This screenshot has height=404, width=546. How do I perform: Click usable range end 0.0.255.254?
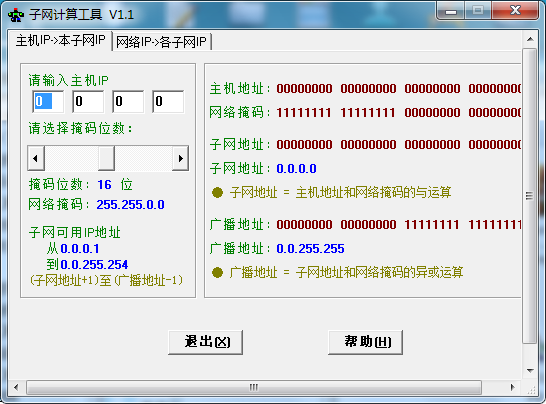94,265
